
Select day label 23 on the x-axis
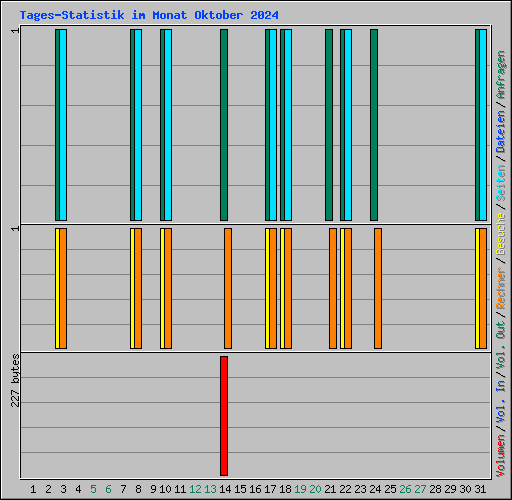pyautogui.click(x=360, y=489)
